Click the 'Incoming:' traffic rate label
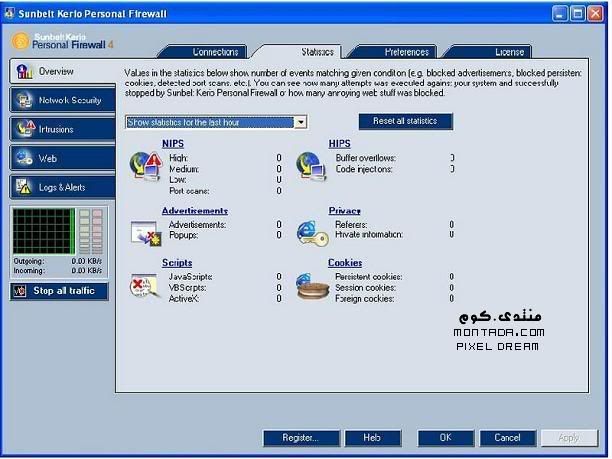 coord(29,270)
